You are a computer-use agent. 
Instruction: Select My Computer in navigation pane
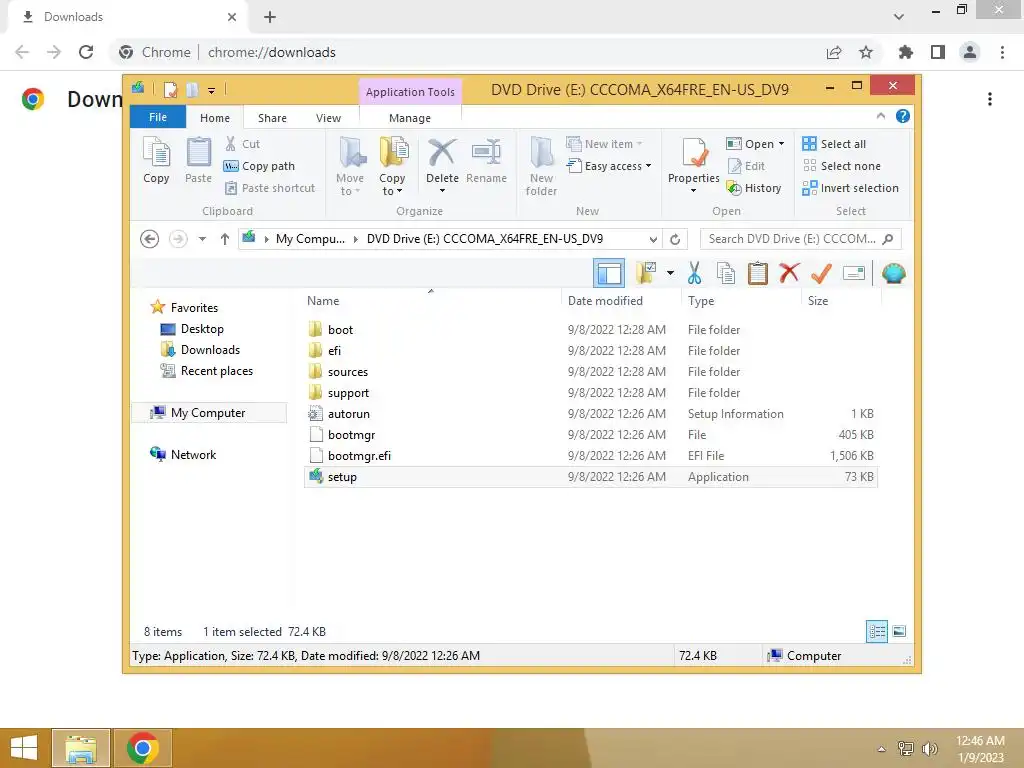208,413
